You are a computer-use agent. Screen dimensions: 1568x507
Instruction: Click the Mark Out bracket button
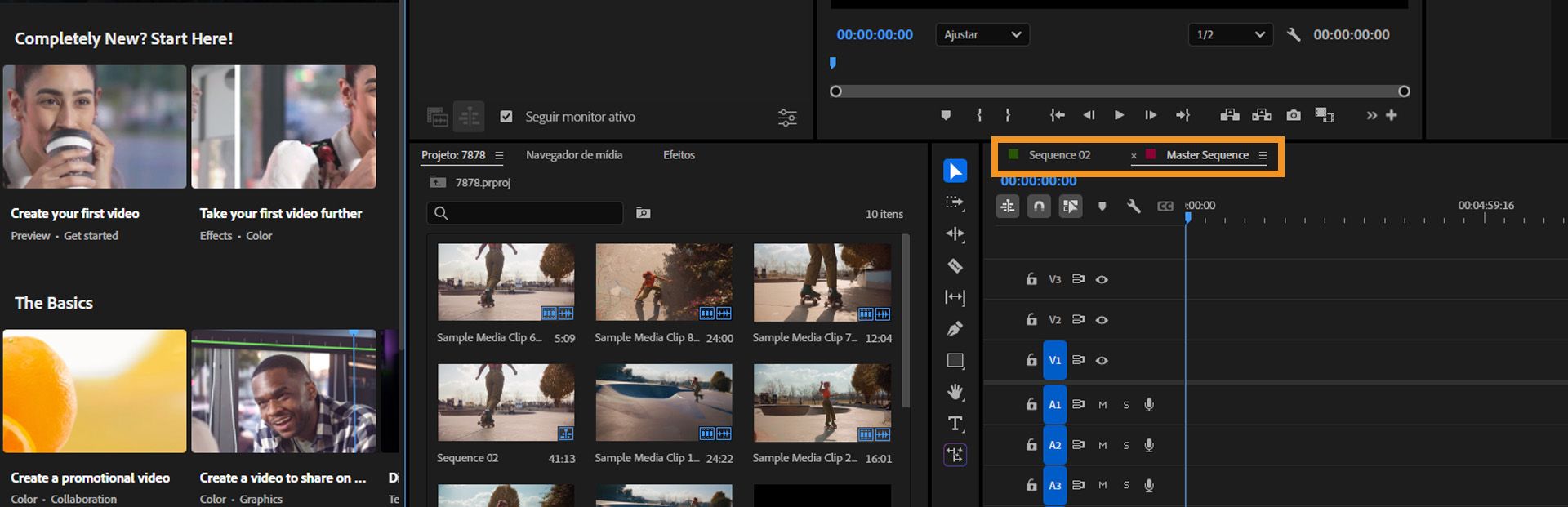(x=1008, y=115)
